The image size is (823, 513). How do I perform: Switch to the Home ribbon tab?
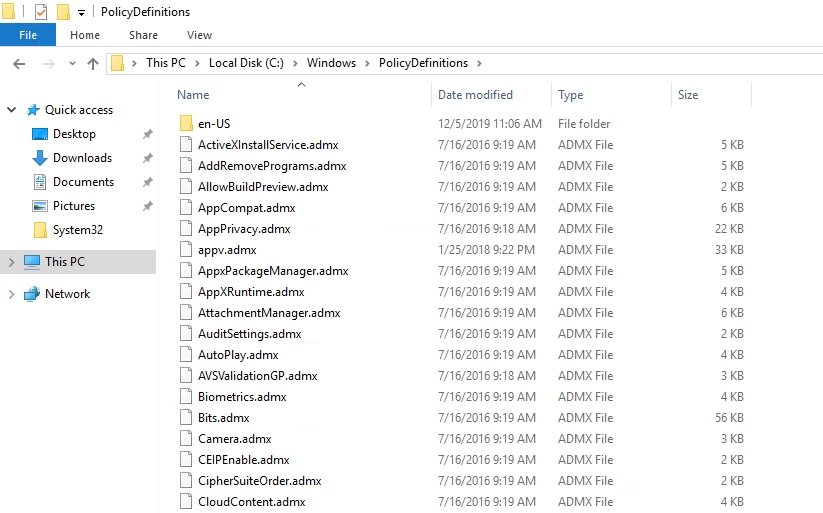click(85, 35)
